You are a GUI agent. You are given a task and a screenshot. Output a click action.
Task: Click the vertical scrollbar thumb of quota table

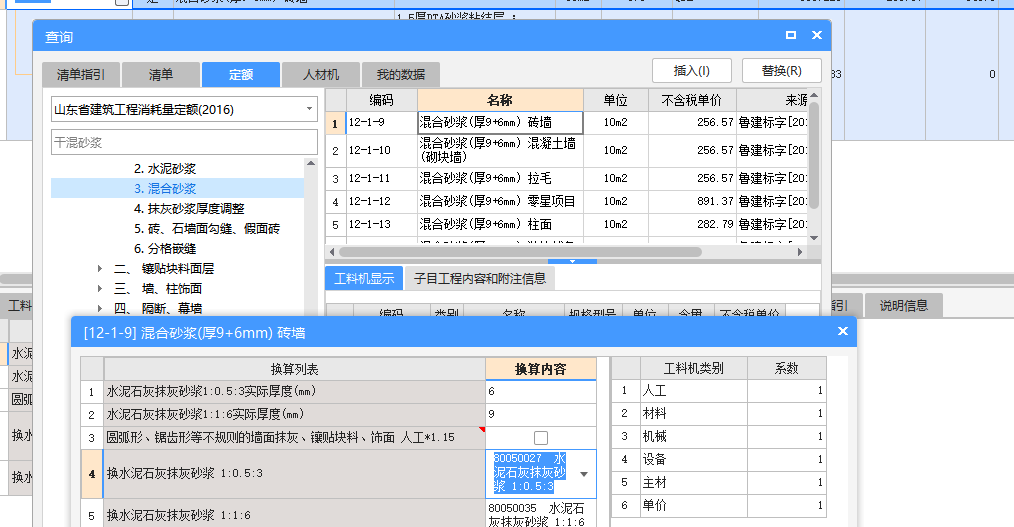[814, 155]
